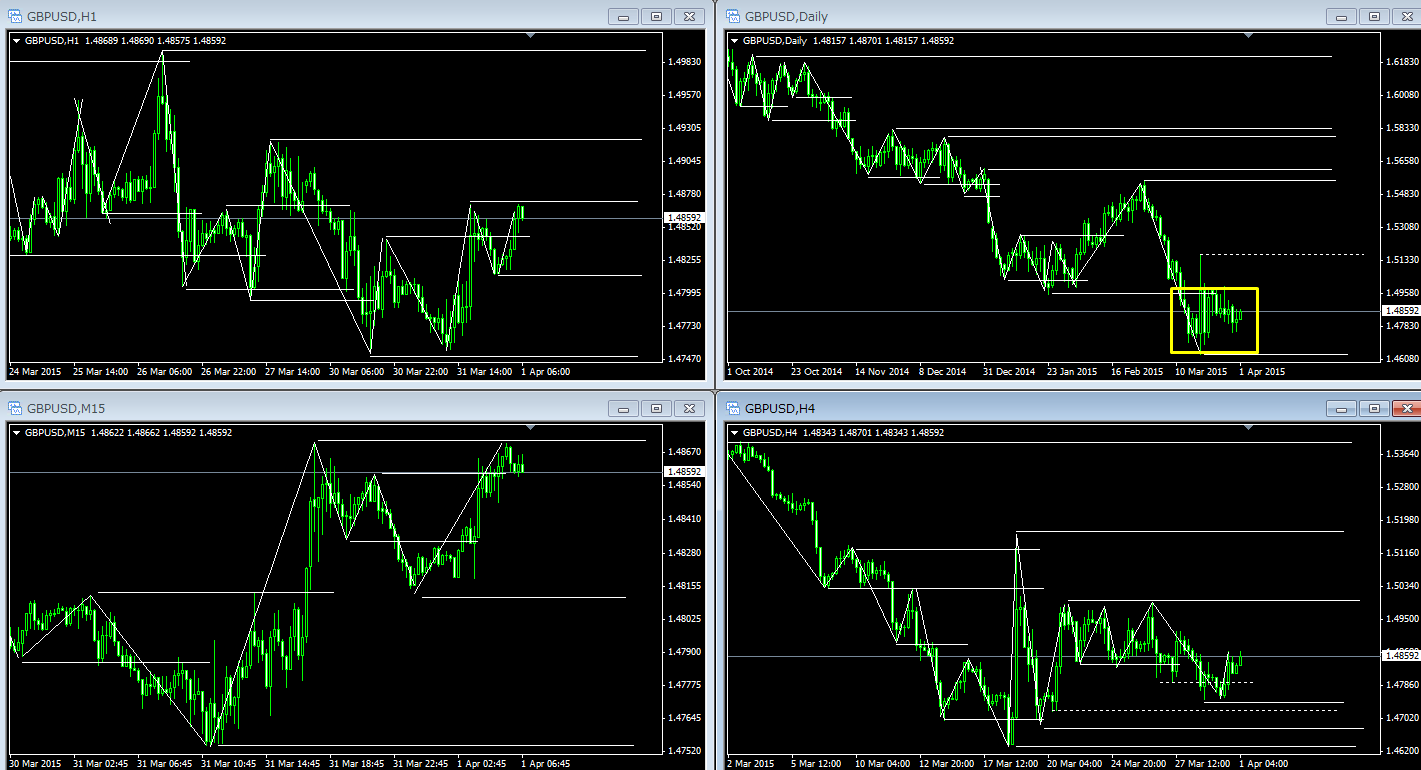The width and height of the screenshot is (1421, 770).
Task: Maximize the GBPUSD,M15 chart window
Action: click(x=657, y=408)
